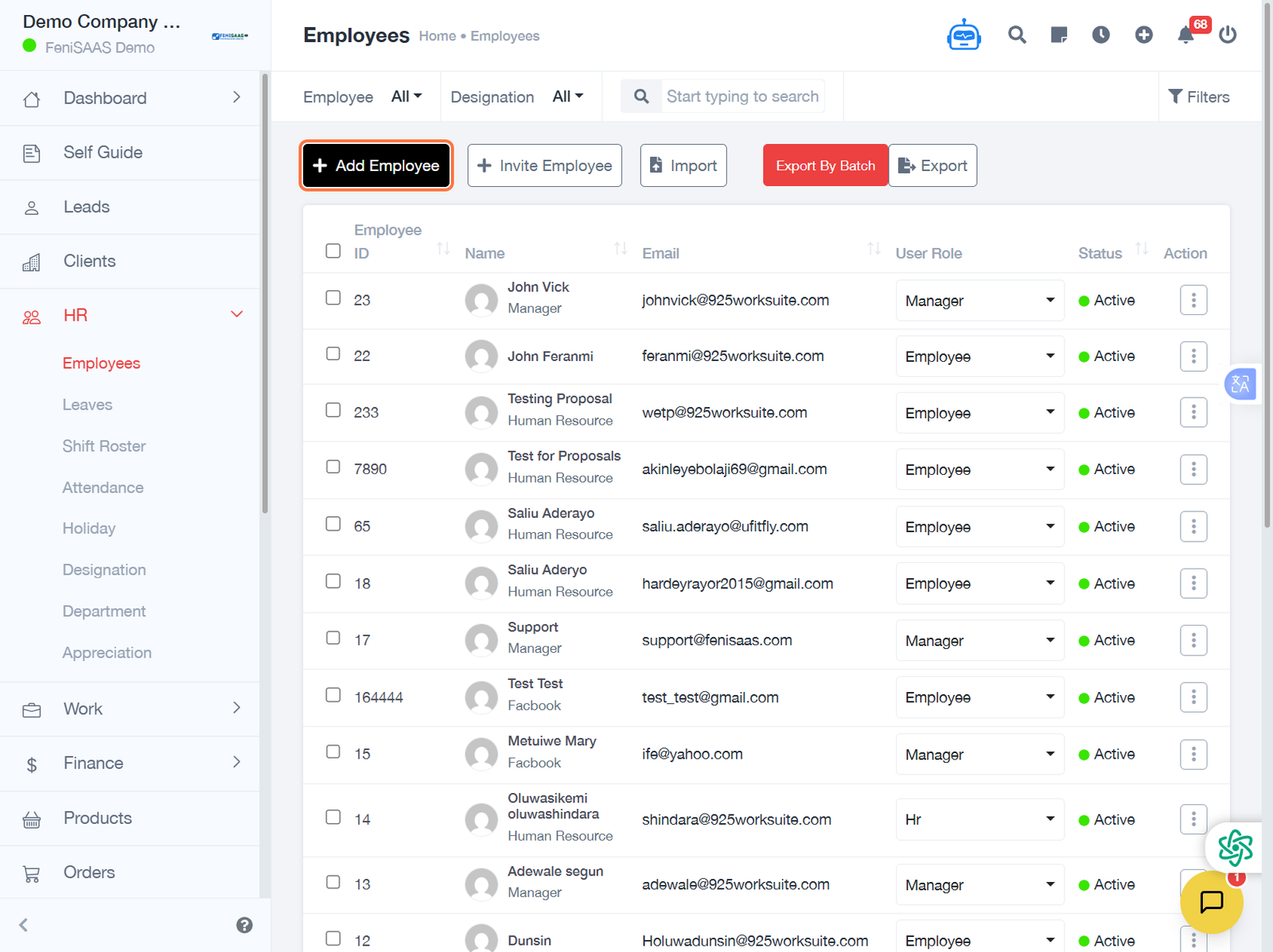The image size is (1273, 952).
Task: Click the employee search input field
Action: pyautogui.click(x=742, y=96)
